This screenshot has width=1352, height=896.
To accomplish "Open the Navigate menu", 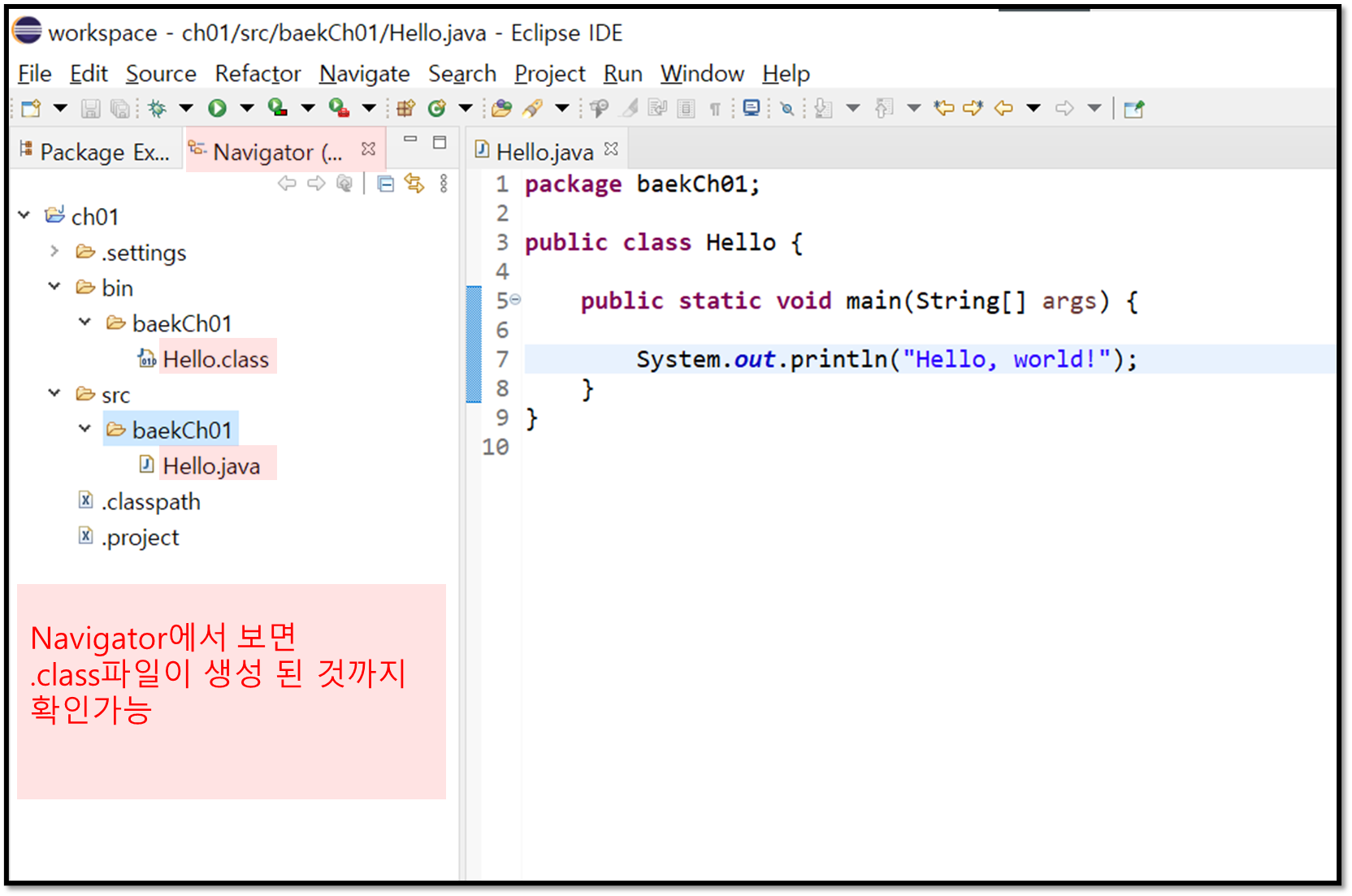I will (x=364, y=74).
